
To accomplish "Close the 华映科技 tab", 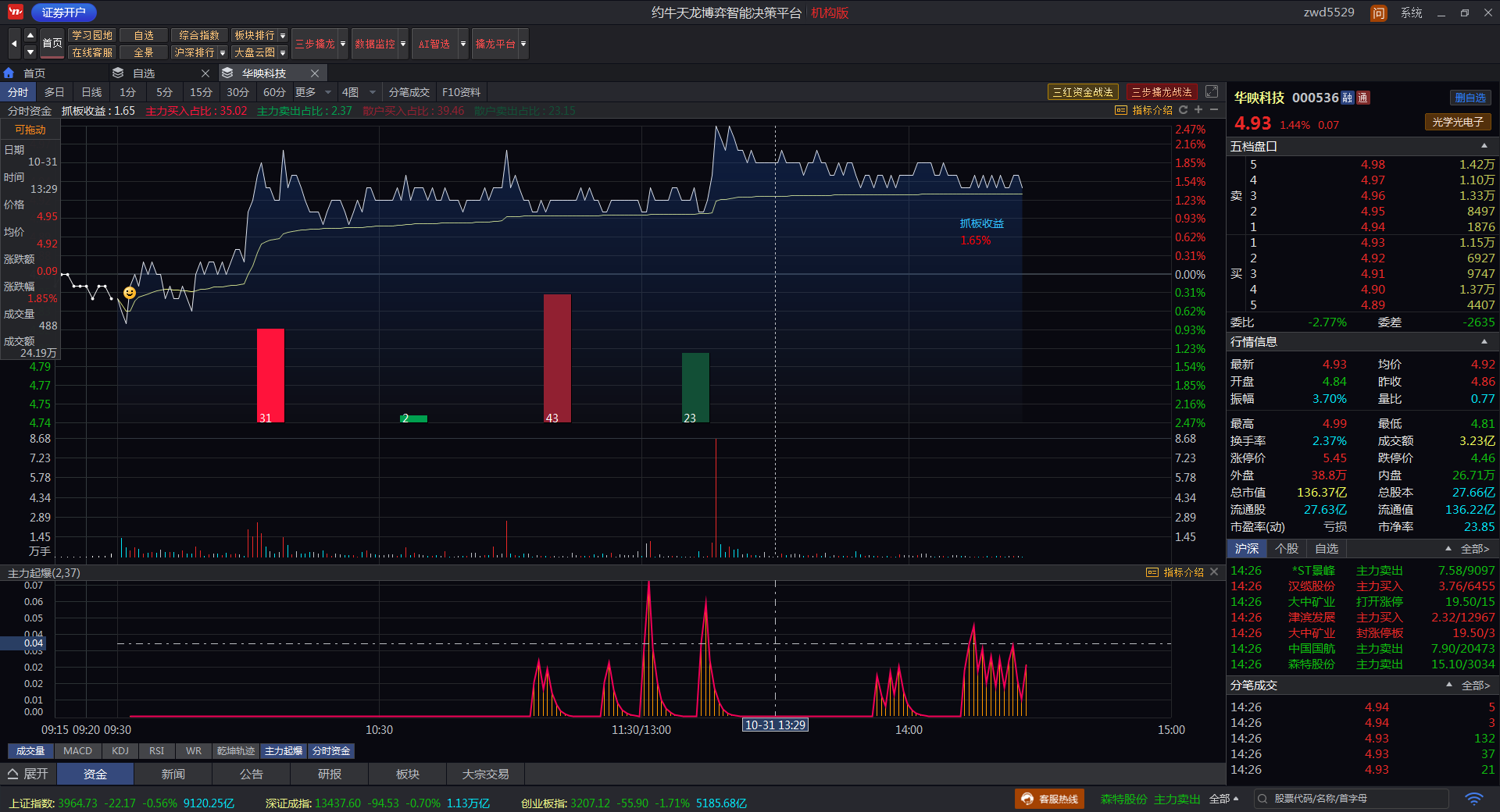I will click(x=315, y=73).
